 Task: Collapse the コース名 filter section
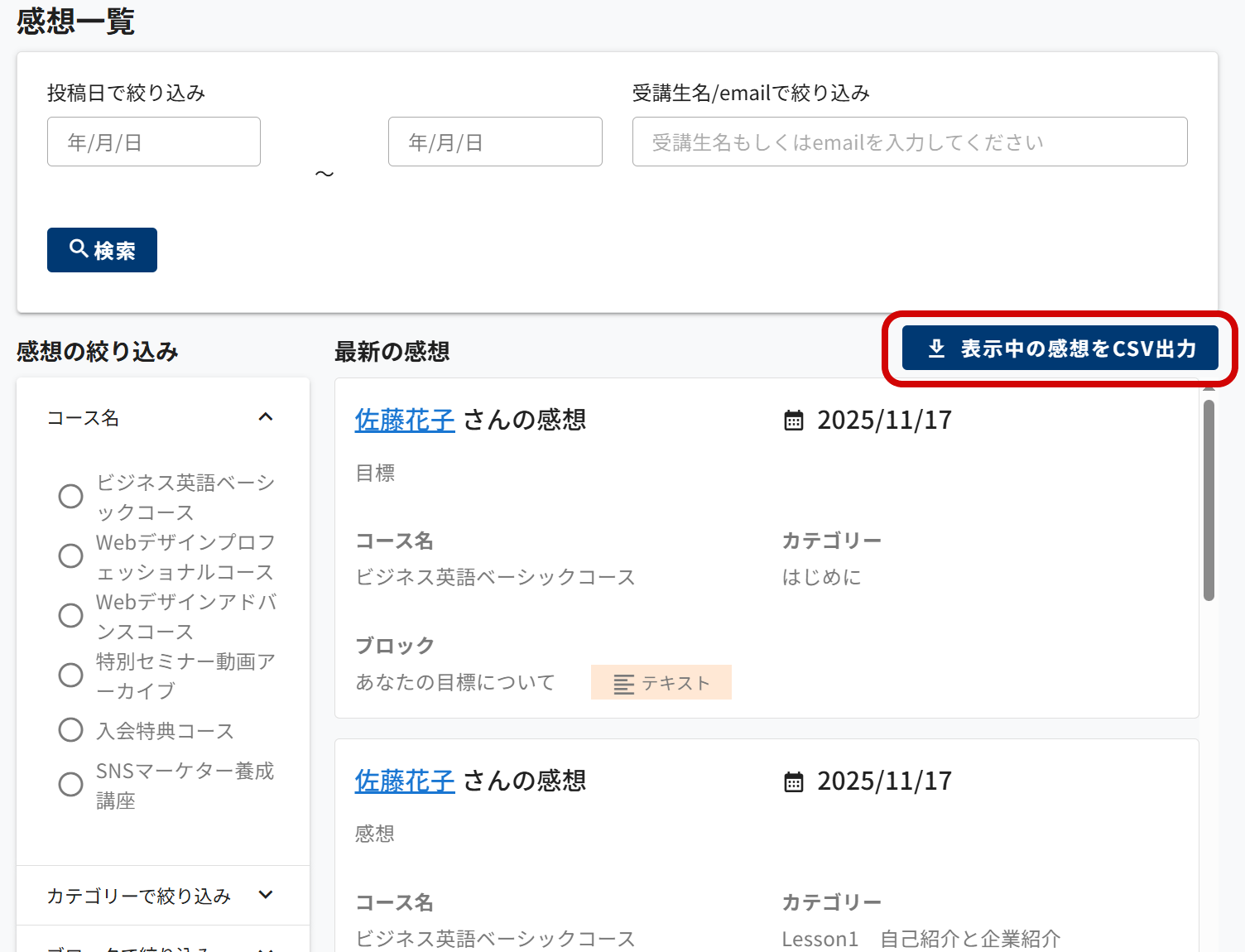tap(266, 417)
